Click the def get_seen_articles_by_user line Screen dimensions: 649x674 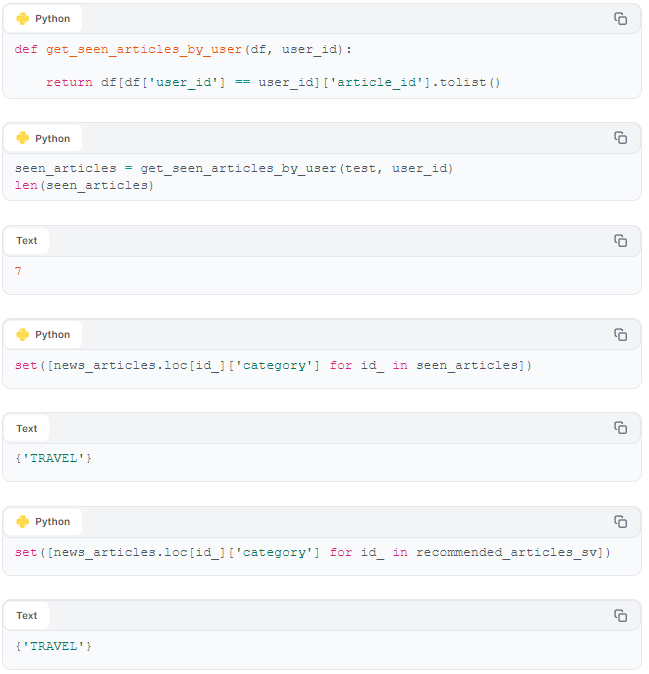point(183,49)
